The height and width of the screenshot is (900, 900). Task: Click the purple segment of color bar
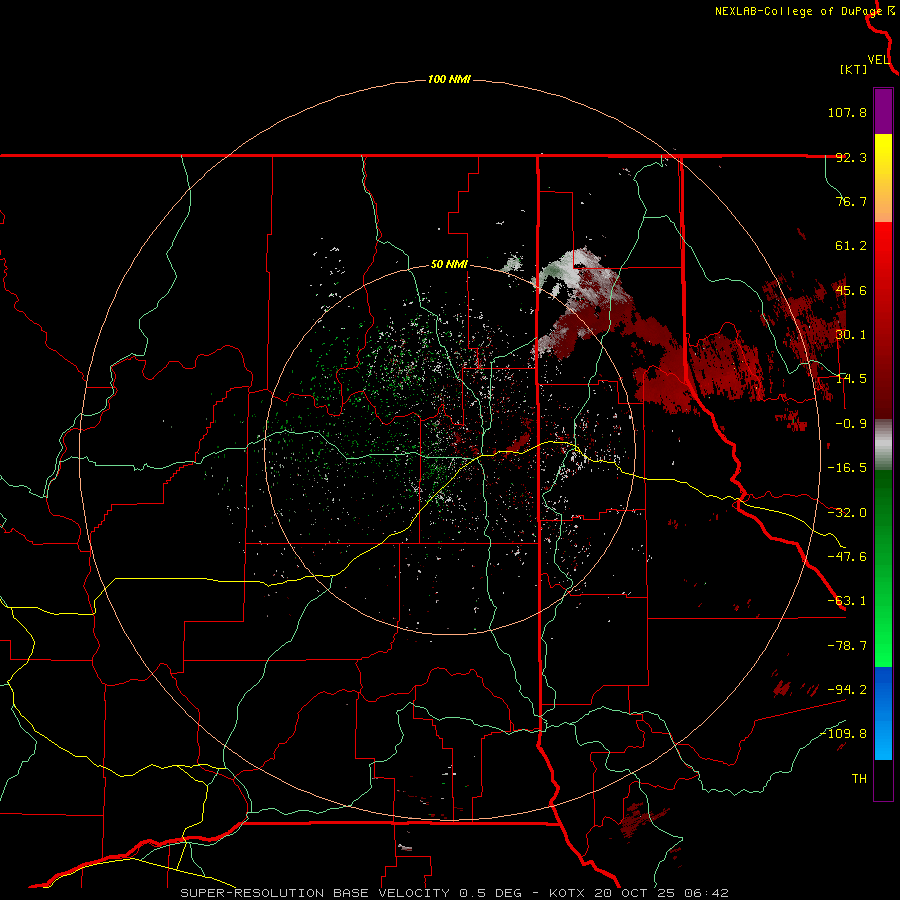pos(883,111)
